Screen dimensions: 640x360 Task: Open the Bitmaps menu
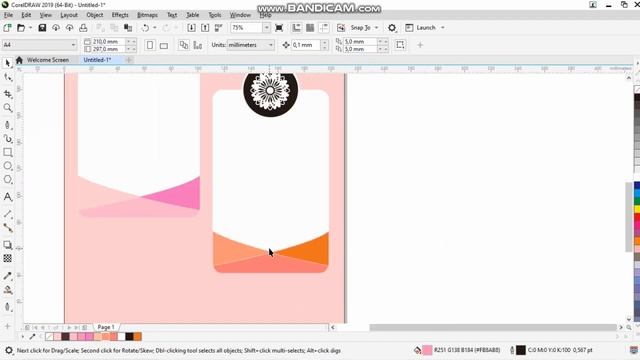pos(147,15)
